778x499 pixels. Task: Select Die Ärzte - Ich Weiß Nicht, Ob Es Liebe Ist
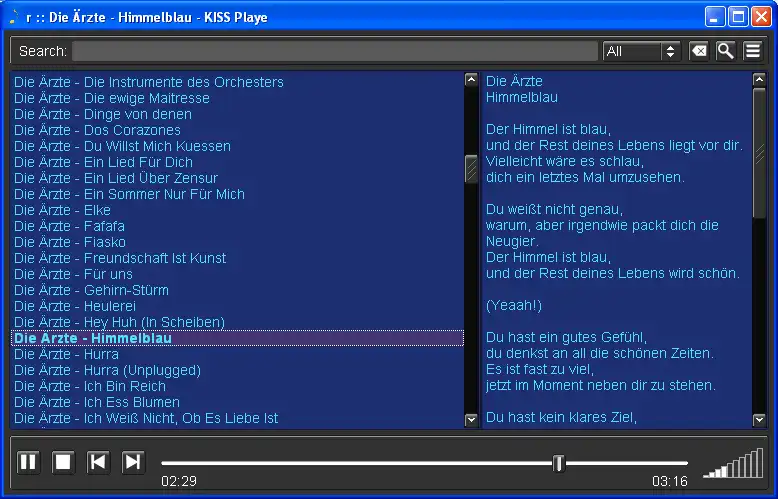click(x=237, y=418)
